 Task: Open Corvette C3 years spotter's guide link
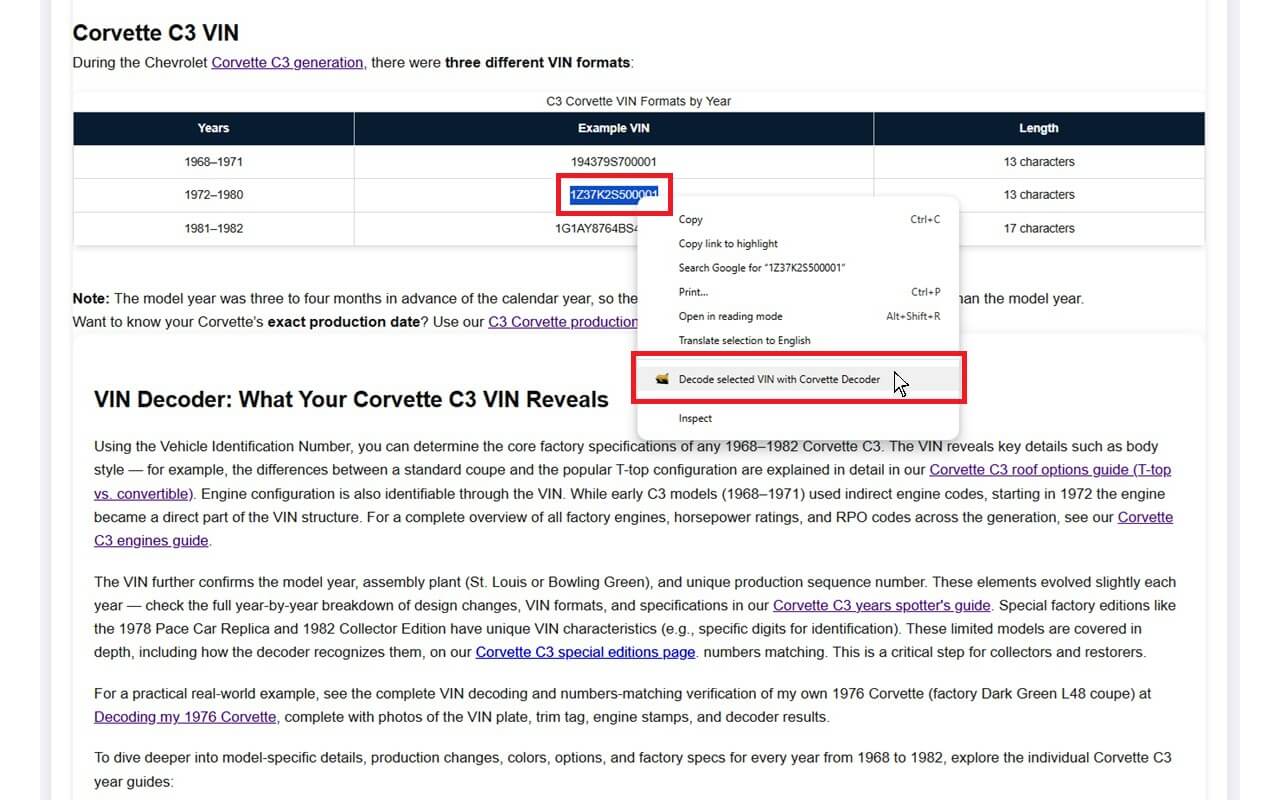(x=882, y=605)
